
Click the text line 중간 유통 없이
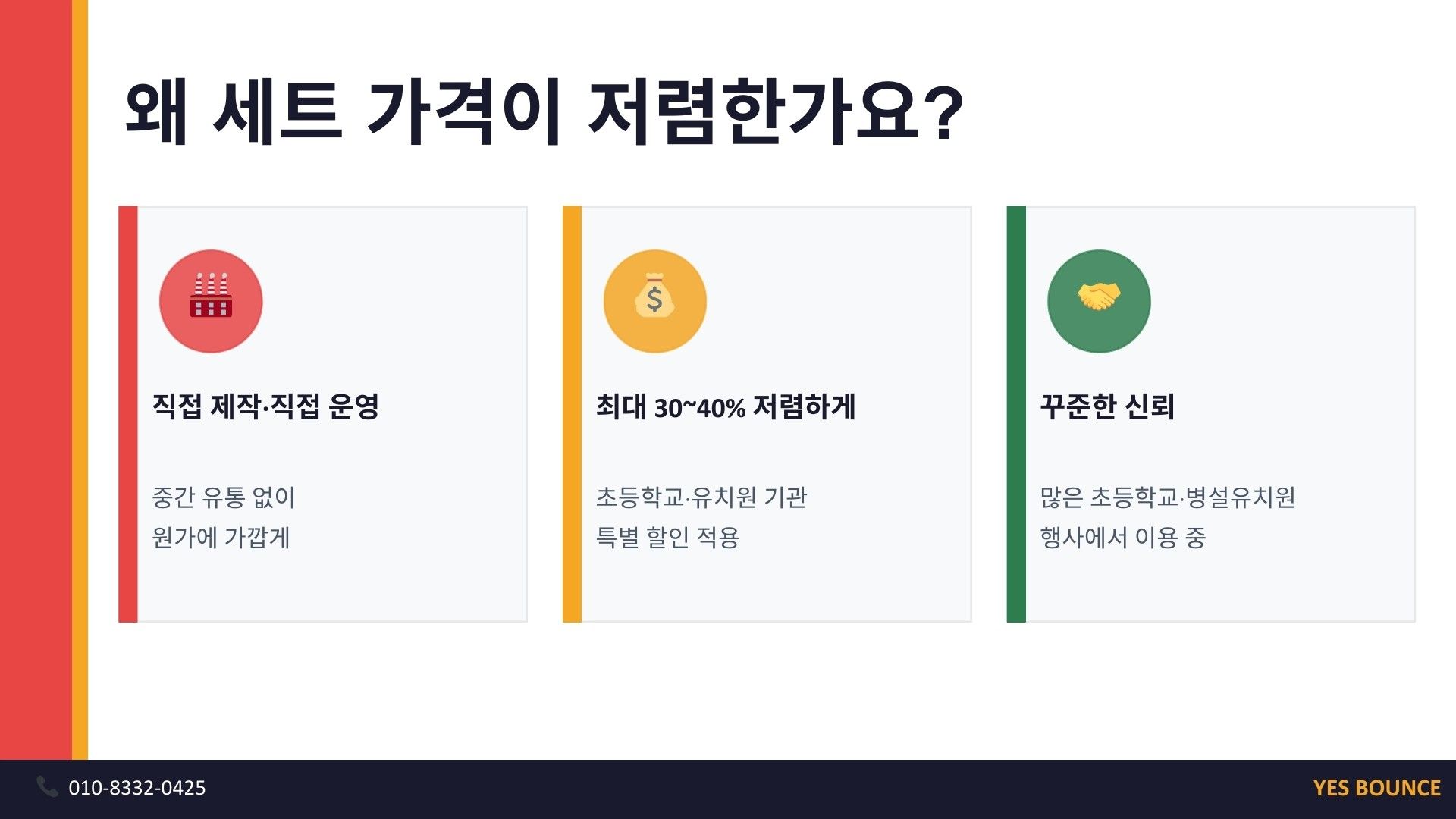[224, 497]
